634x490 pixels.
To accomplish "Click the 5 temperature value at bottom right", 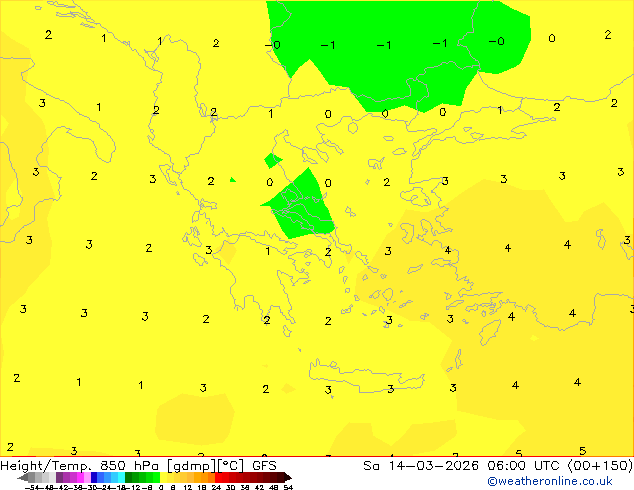I will point(582,450).
